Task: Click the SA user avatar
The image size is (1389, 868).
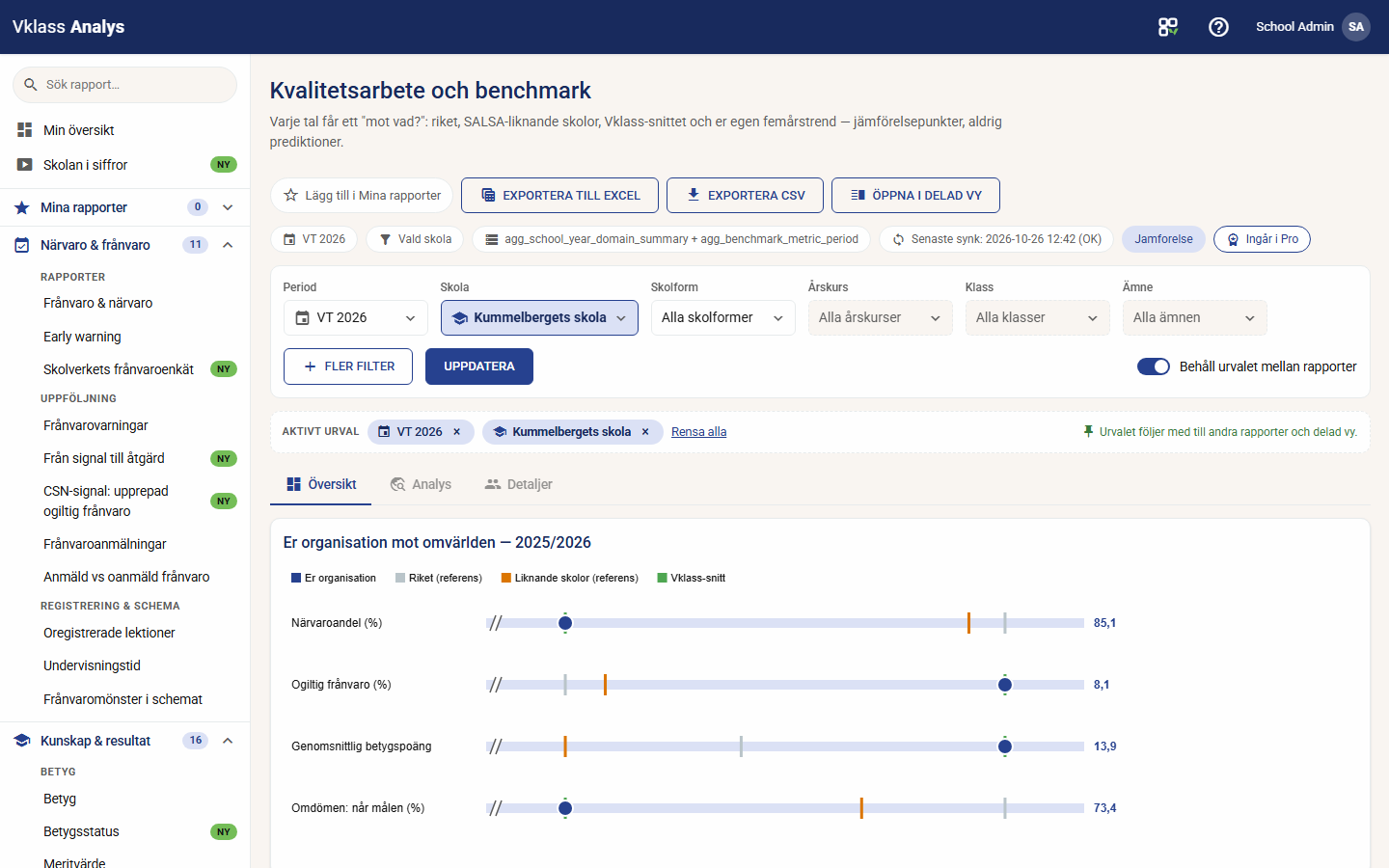Action: tap(1356, 27)
